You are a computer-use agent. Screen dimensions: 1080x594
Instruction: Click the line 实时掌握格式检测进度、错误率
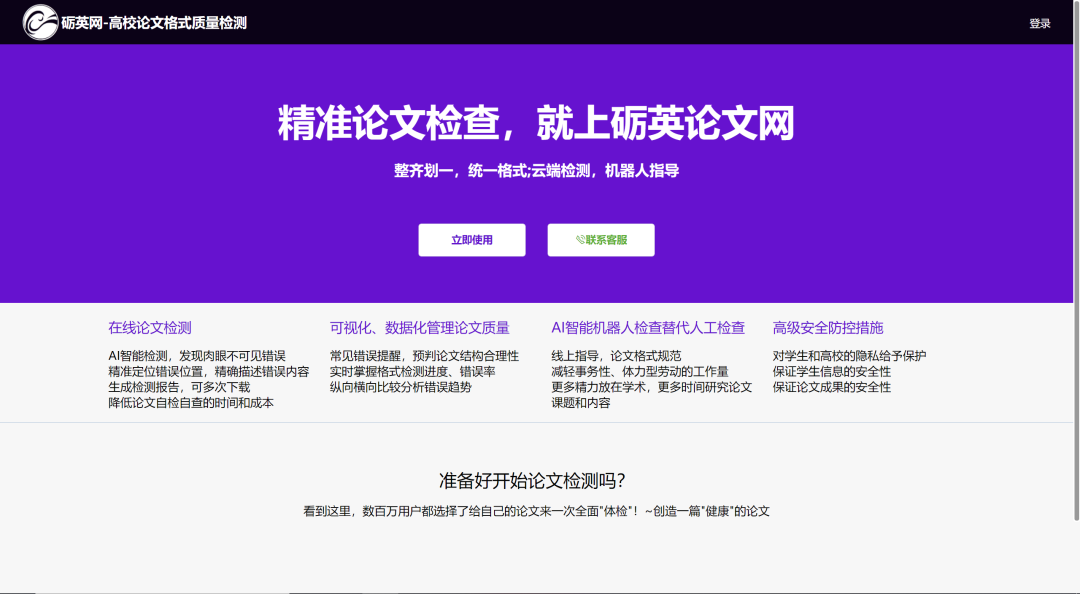413,371
